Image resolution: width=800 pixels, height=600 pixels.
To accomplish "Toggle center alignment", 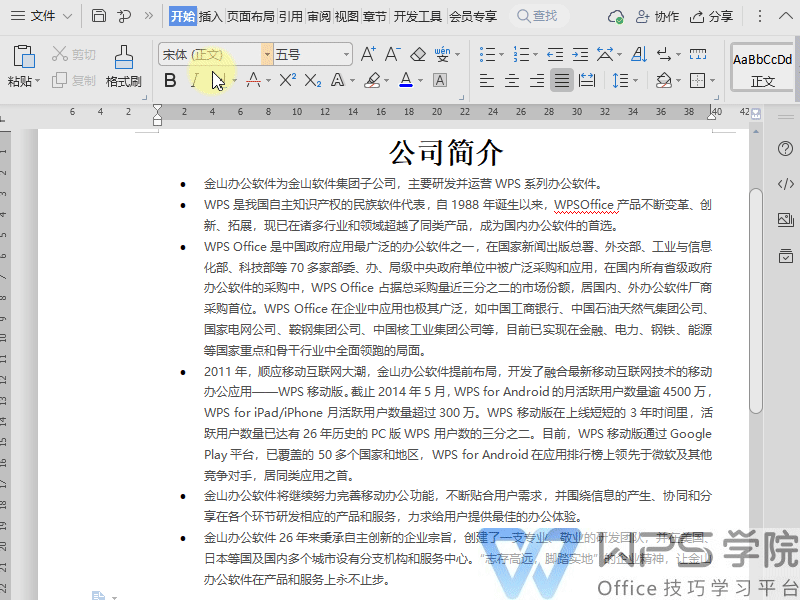I will [x=513, y=82].
